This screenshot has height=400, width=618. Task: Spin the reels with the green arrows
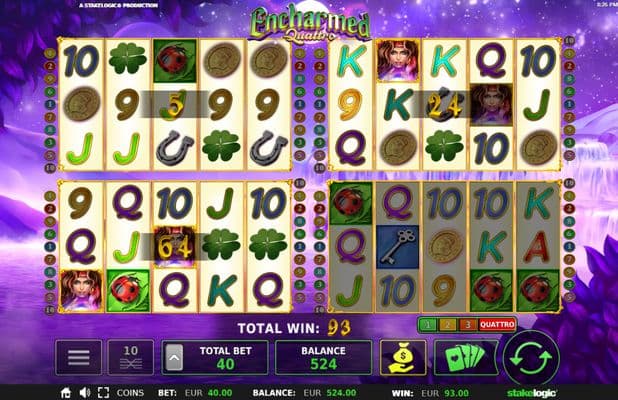tap(531, 358)
